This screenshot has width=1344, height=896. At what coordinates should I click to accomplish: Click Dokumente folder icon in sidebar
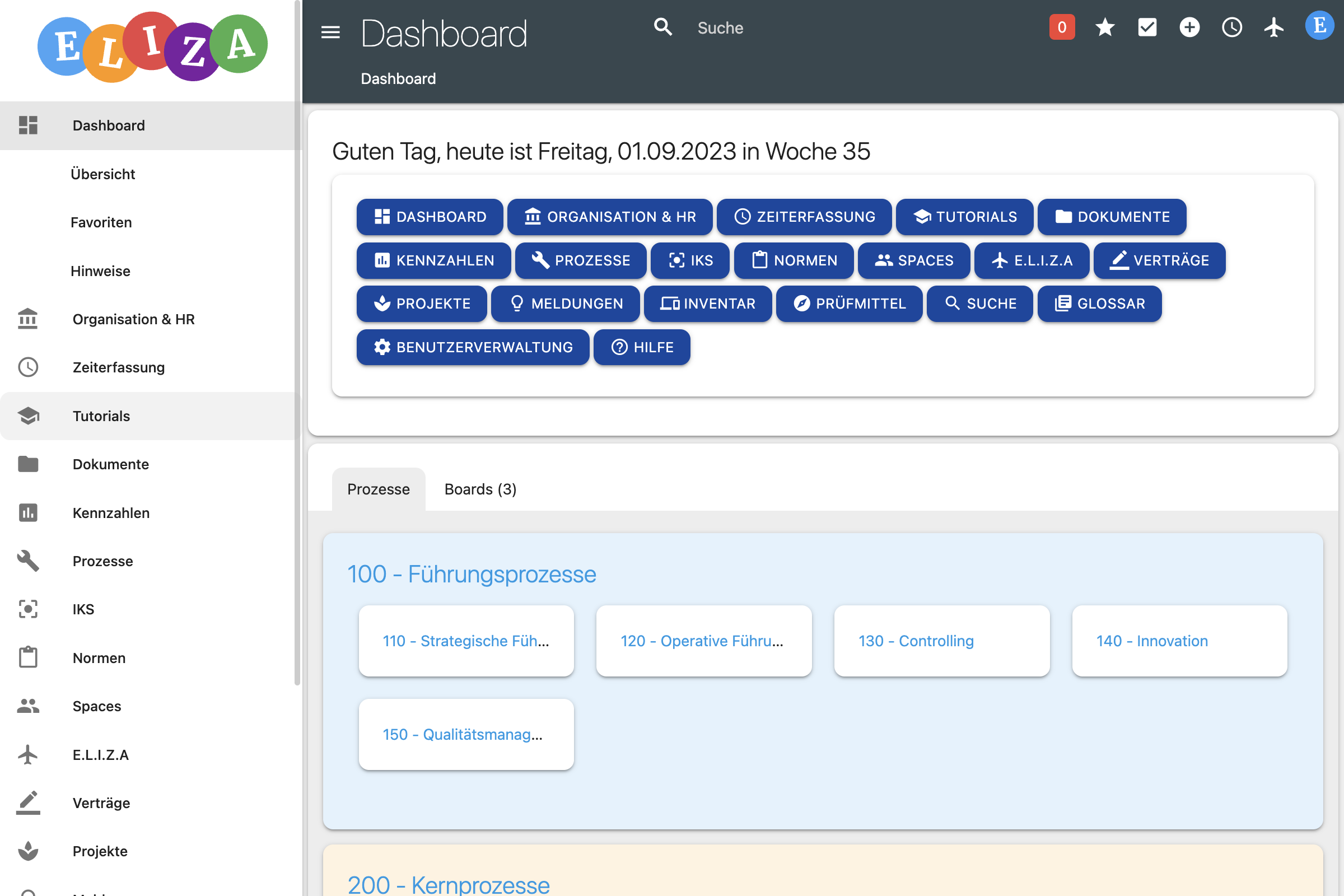coord(28,464)
